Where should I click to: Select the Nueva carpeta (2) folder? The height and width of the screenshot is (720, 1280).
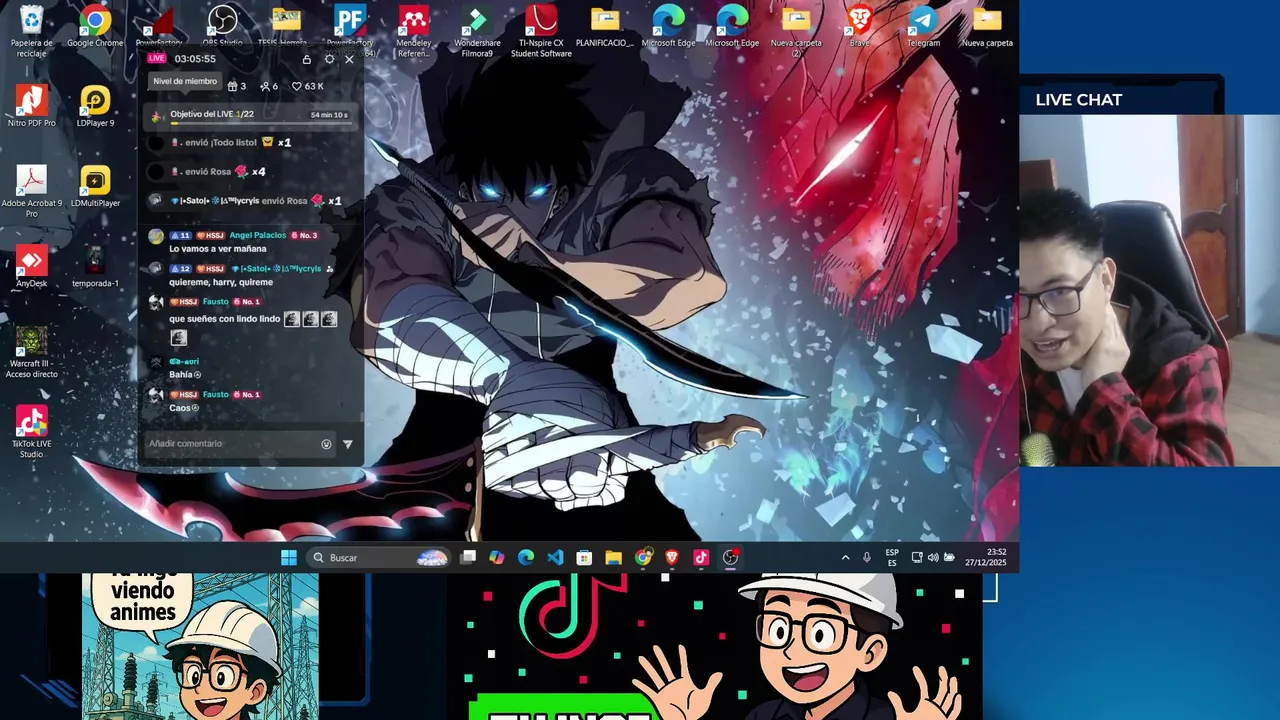click(x=796, y=30)
